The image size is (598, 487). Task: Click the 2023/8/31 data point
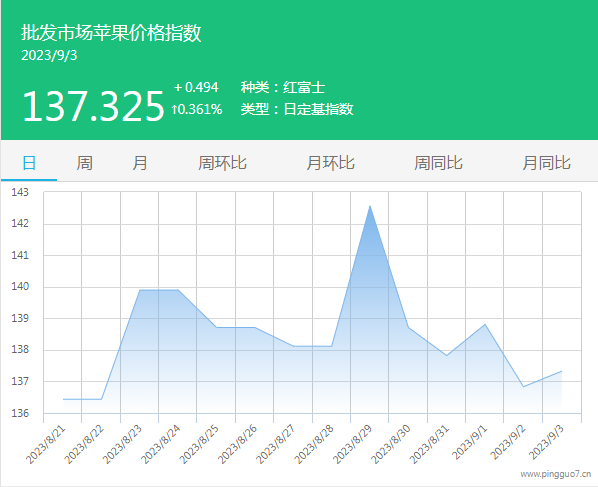[447, 355]
